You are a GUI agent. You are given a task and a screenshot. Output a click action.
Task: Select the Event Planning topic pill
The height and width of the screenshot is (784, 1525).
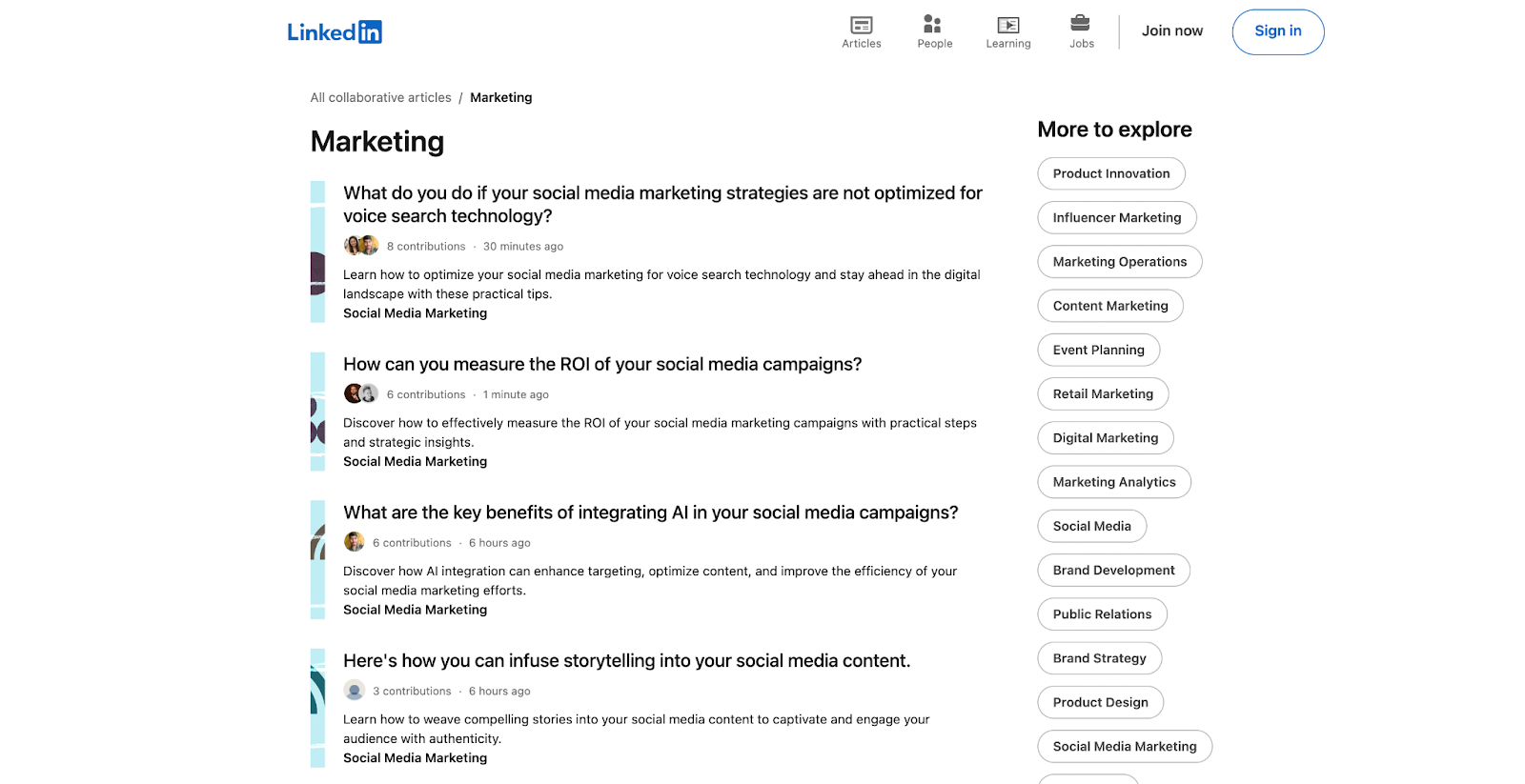1099,350
